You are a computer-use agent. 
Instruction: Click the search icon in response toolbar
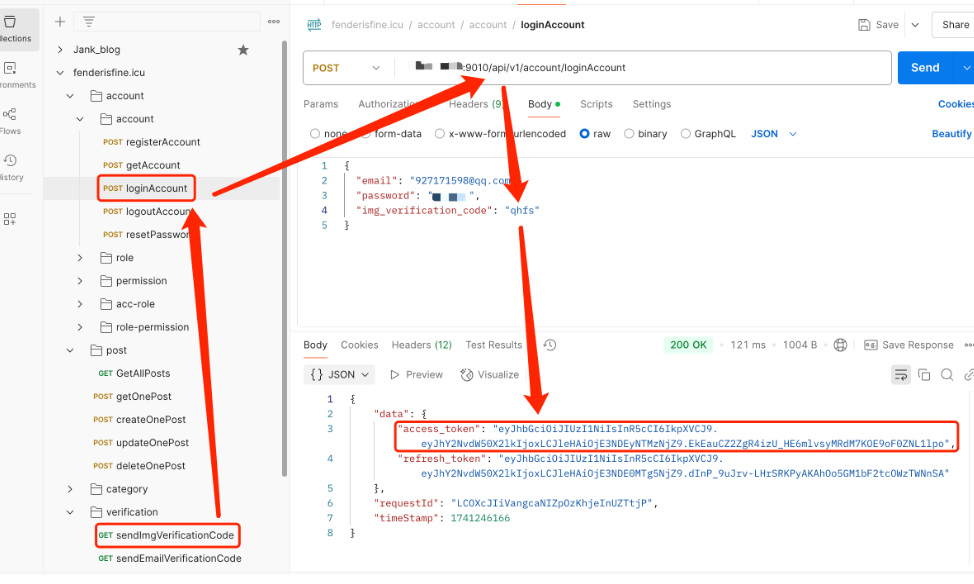pos(947,374)
